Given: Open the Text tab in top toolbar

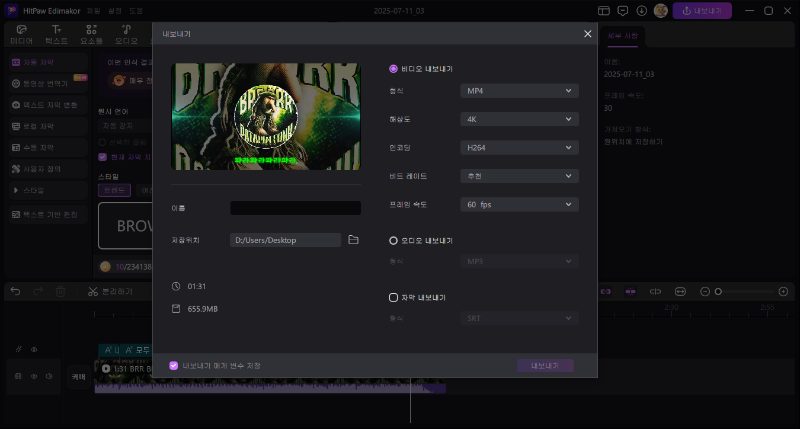Looking at the screenshot, I should click(56, 35).
